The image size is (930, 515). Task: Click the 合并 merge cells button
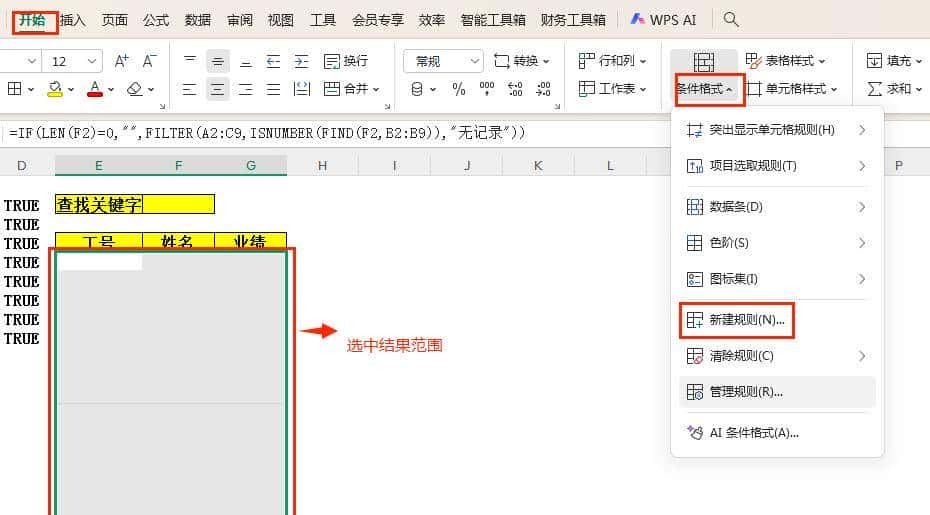click(x=346, y=89)
